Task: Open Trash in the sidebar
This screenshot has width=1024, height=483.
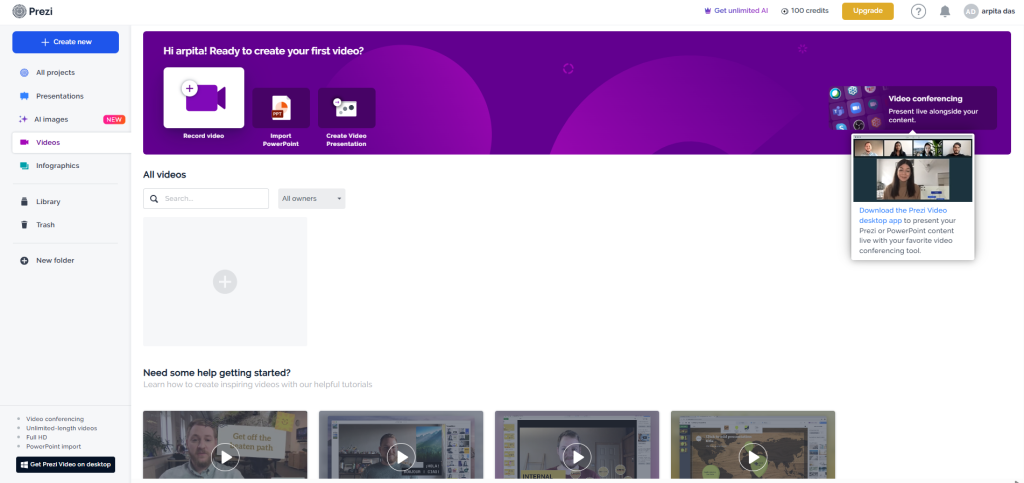Action: [45, 225]
